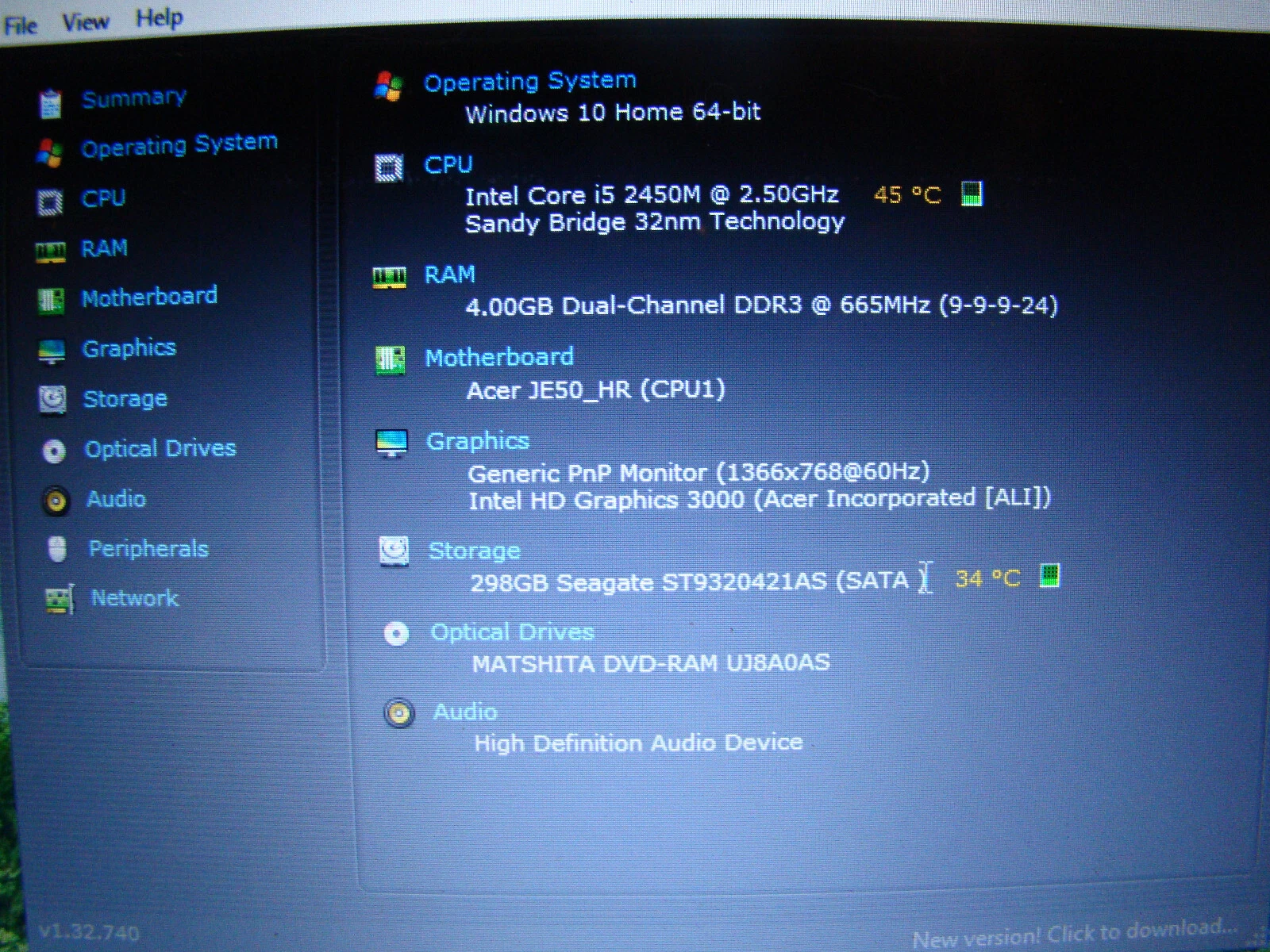Click the Storage hard disk icon in sidebar
Image resolution: width=1270 pixels, height=952 pixels.
point(53,399)
